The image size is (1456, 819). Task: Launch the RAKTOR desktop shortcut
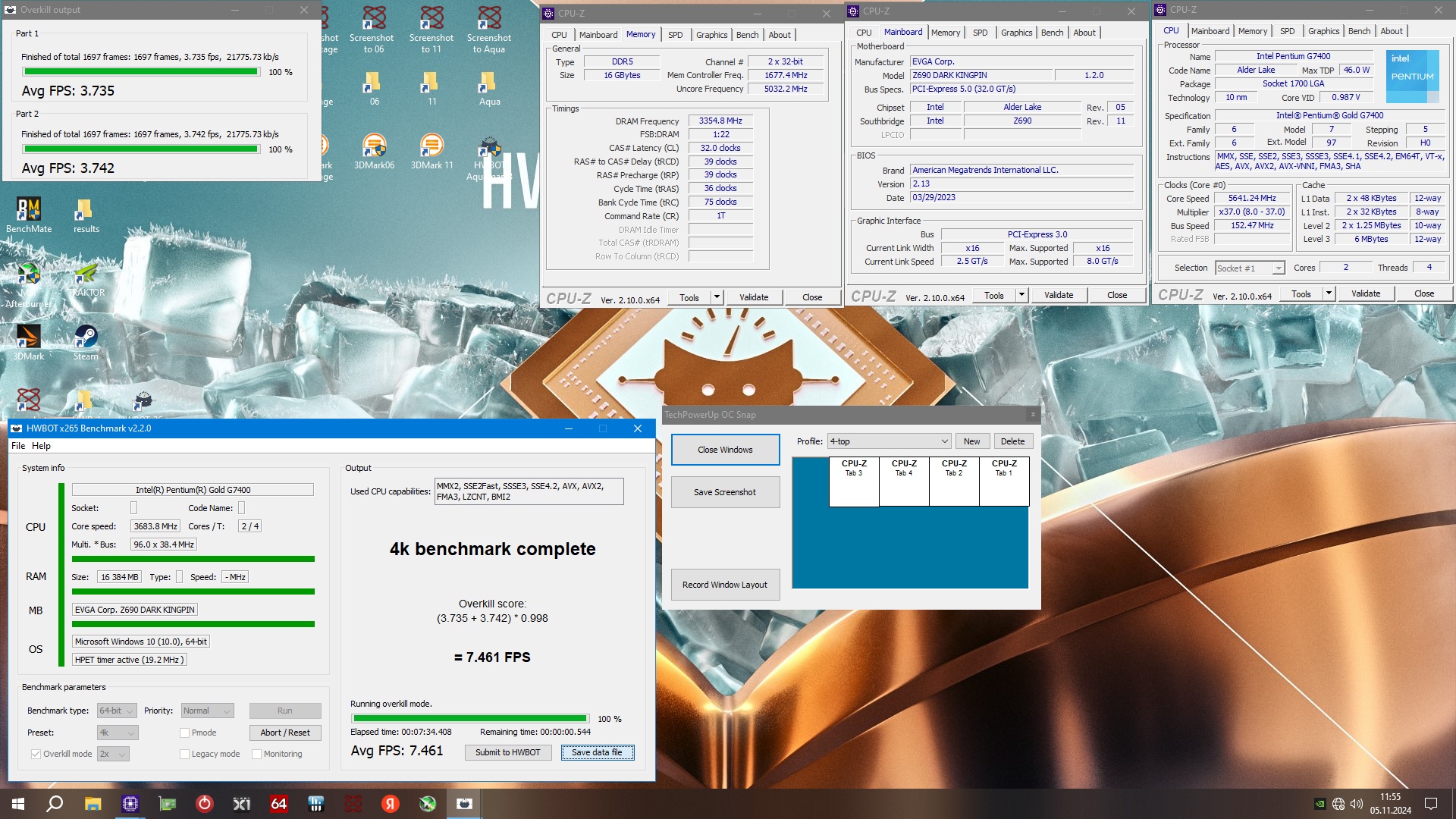(x=86, y=279)
